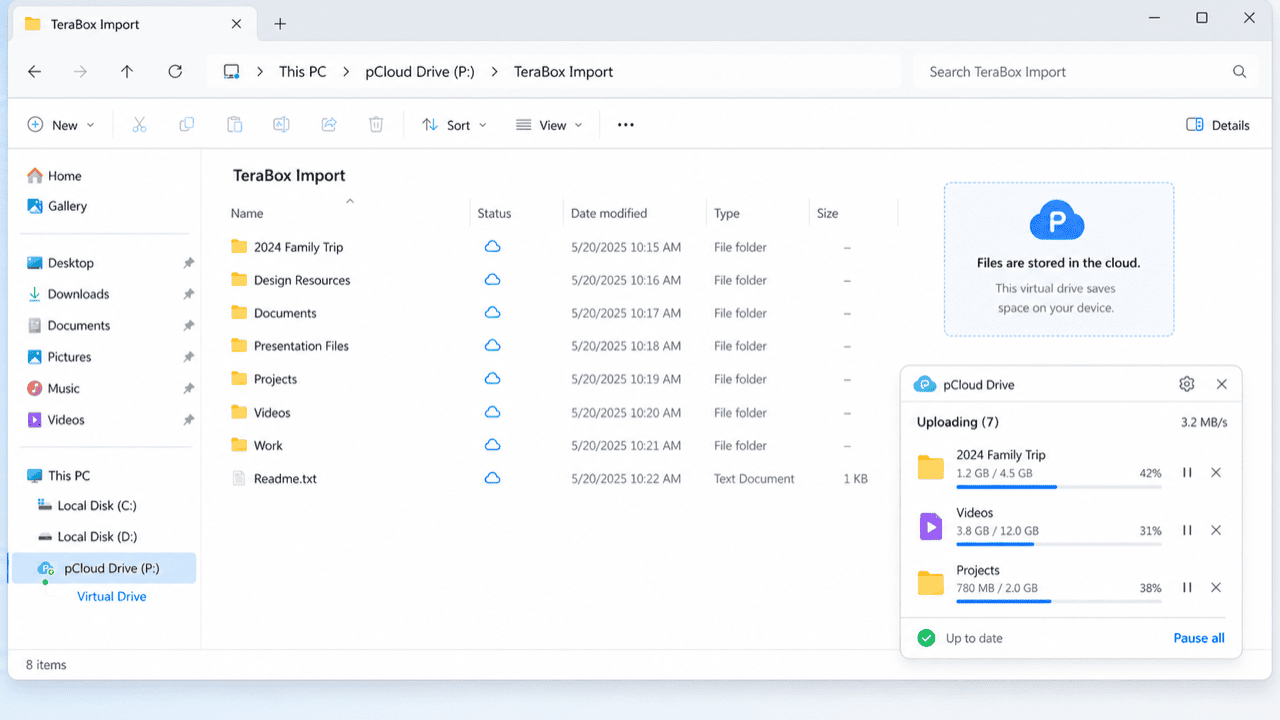Click the search magnifier icon
The image size is (1280, 720).
(x=1239, y=72)
